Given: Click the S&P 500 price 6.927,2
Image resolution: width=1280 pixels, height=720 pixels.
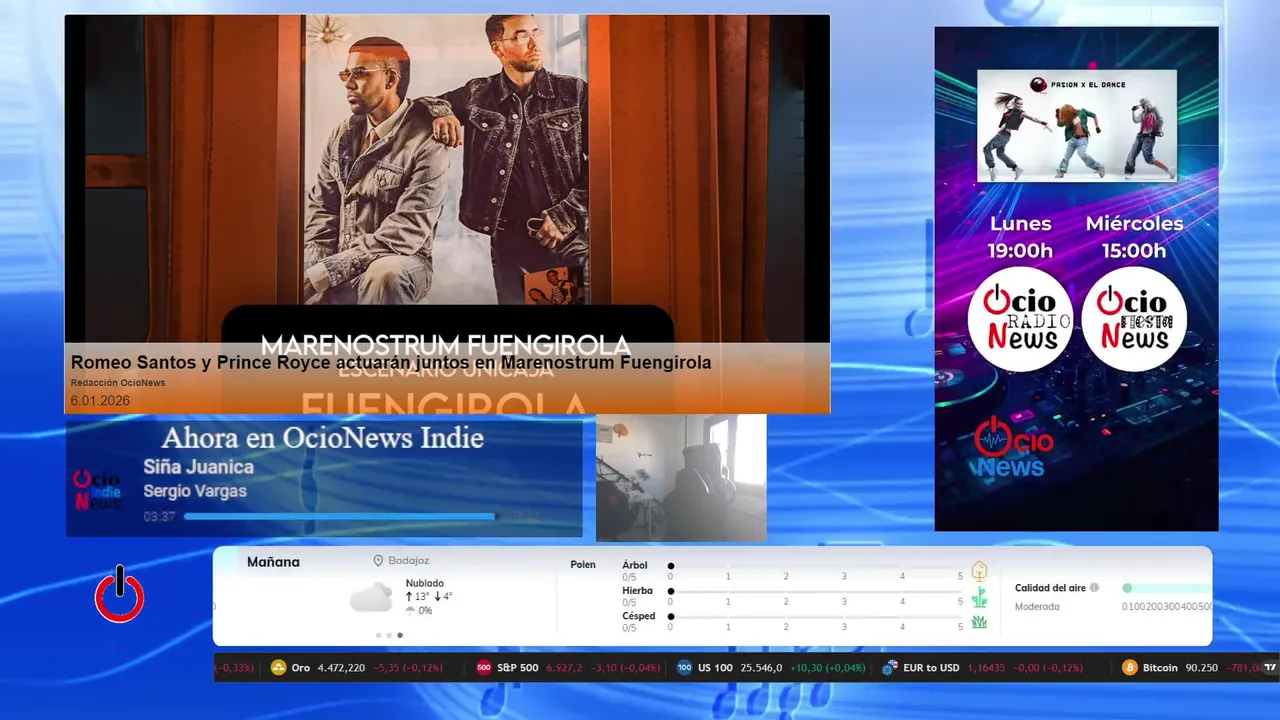Looking at the screenshot, I should click(564, 668).
